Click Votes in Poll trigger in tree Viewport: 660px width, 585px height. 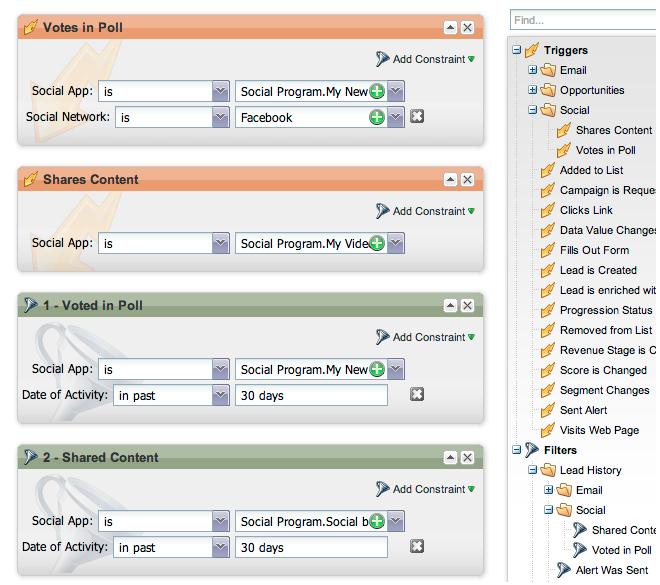605,150
